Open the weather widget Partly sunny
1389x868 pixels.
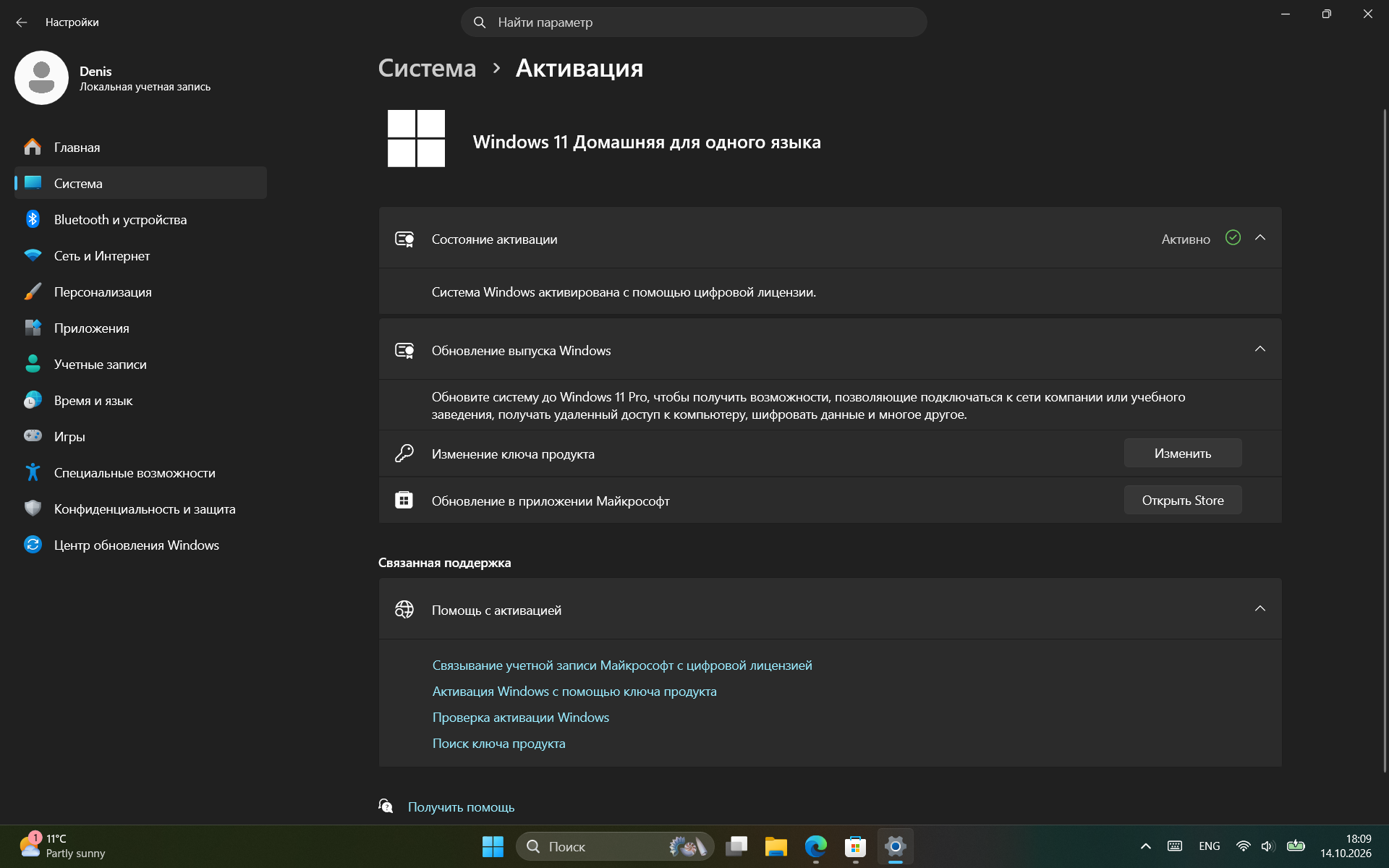click(x=62, y=846)
